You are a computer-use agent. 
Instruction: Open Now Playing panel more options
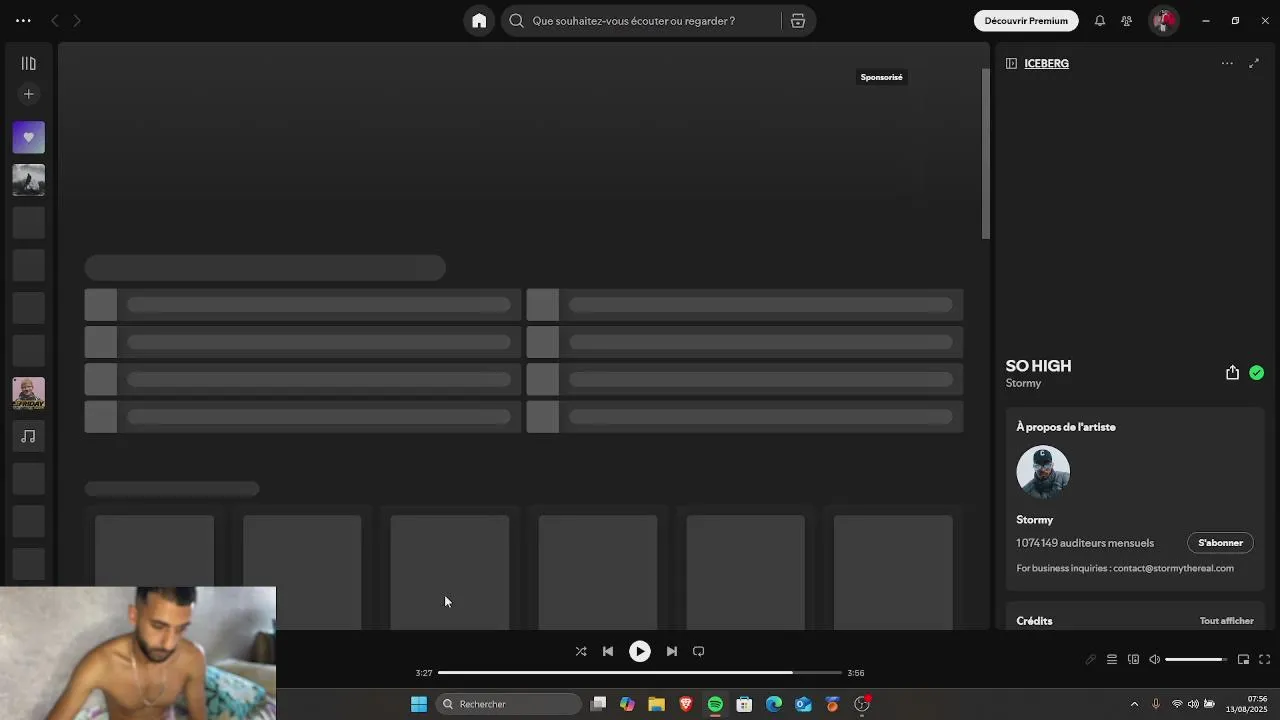[x=1227, y=63]
